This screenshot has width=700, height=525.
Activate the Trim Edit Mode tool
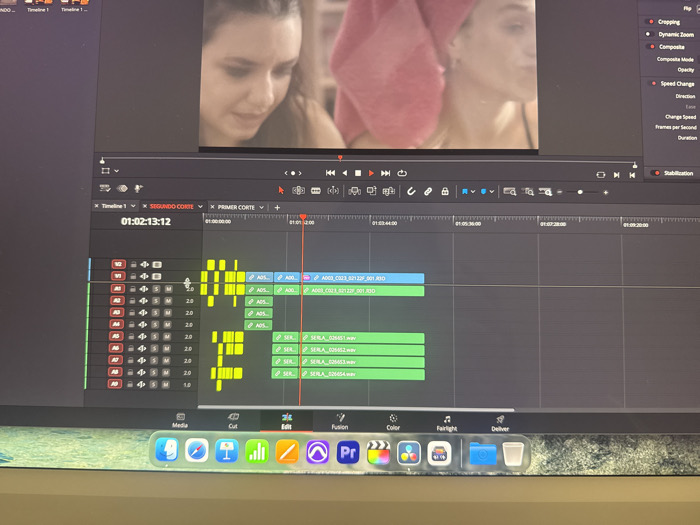[x=298, y=191]
